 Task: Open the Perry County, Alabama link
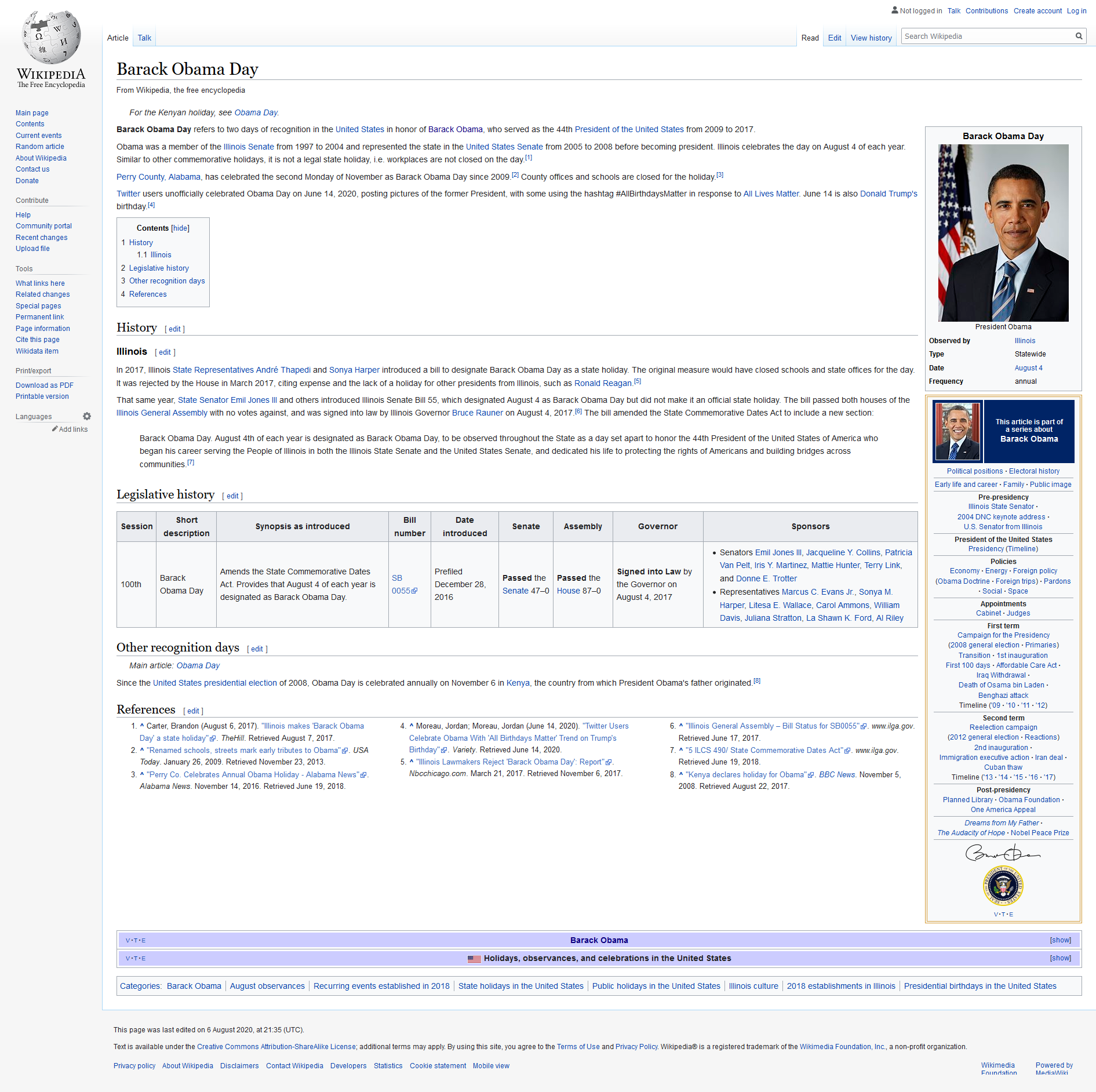pyautogui.click(x=158, y=177)
